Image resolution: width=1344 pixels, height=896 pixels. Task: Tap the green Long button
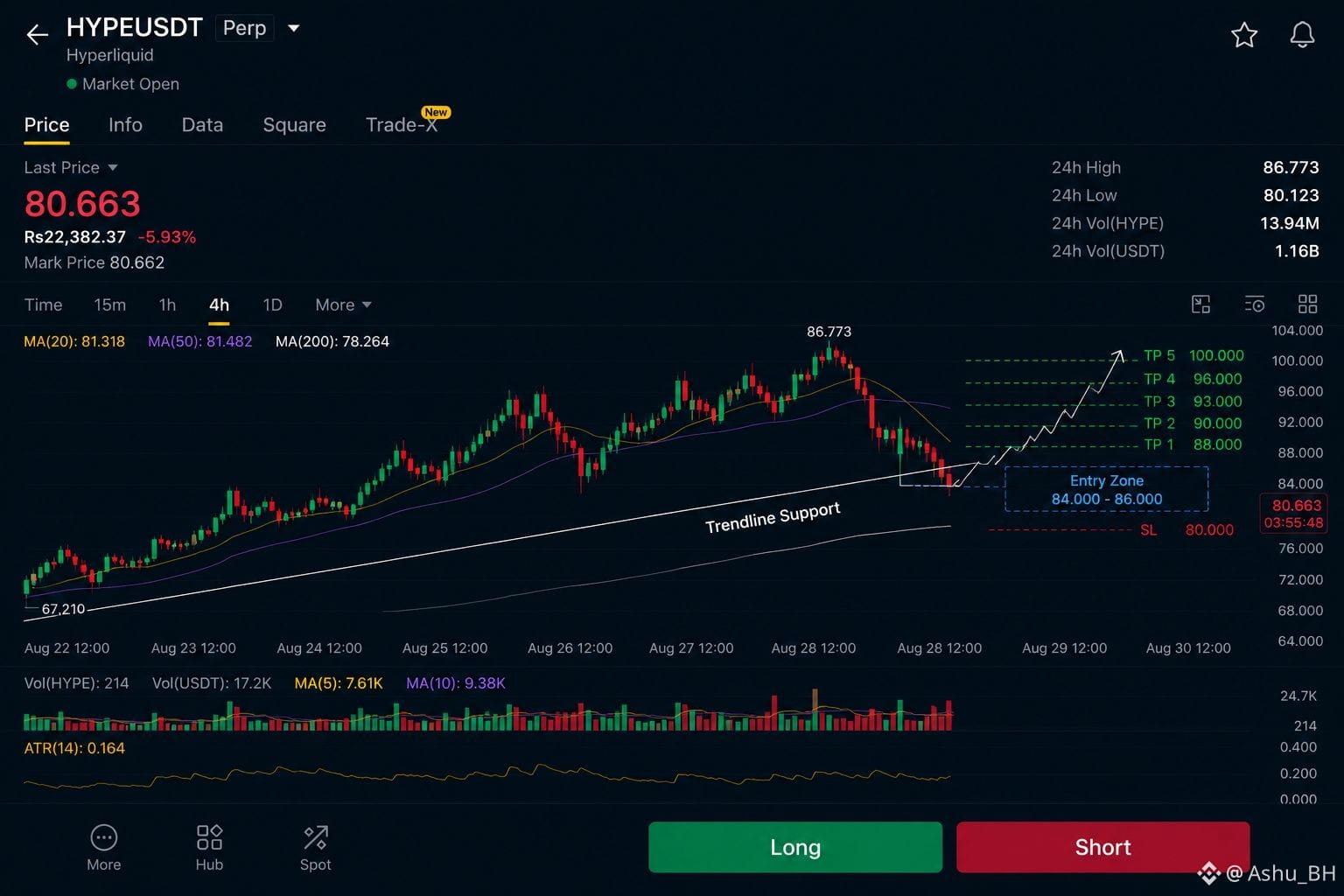point(795,847)
